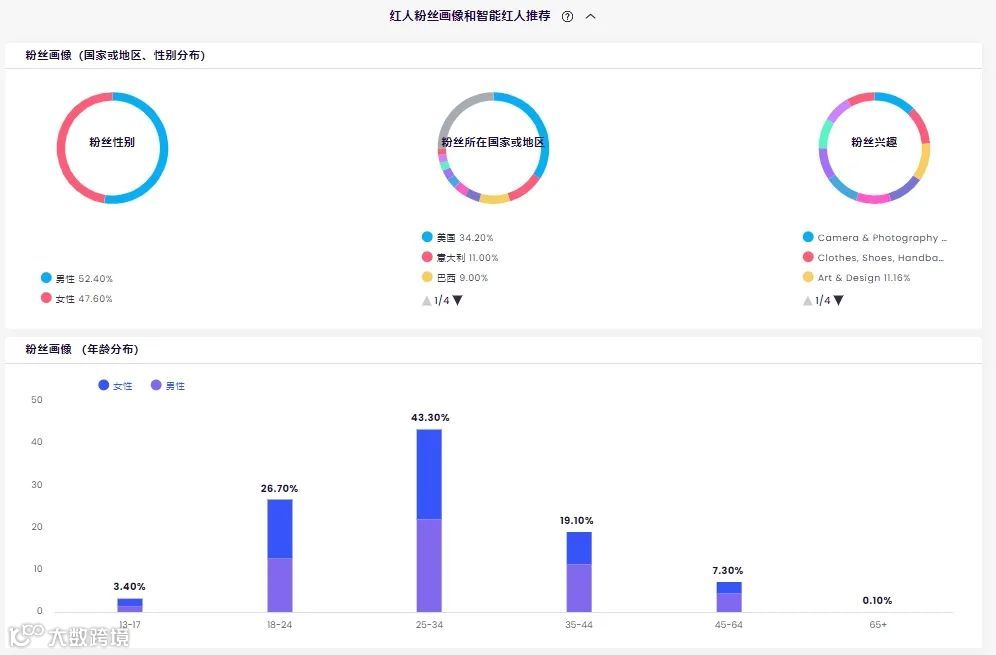Click the 19.10% value label
Viewport: 996px width, 655px height.
click(x=577, y=520)
